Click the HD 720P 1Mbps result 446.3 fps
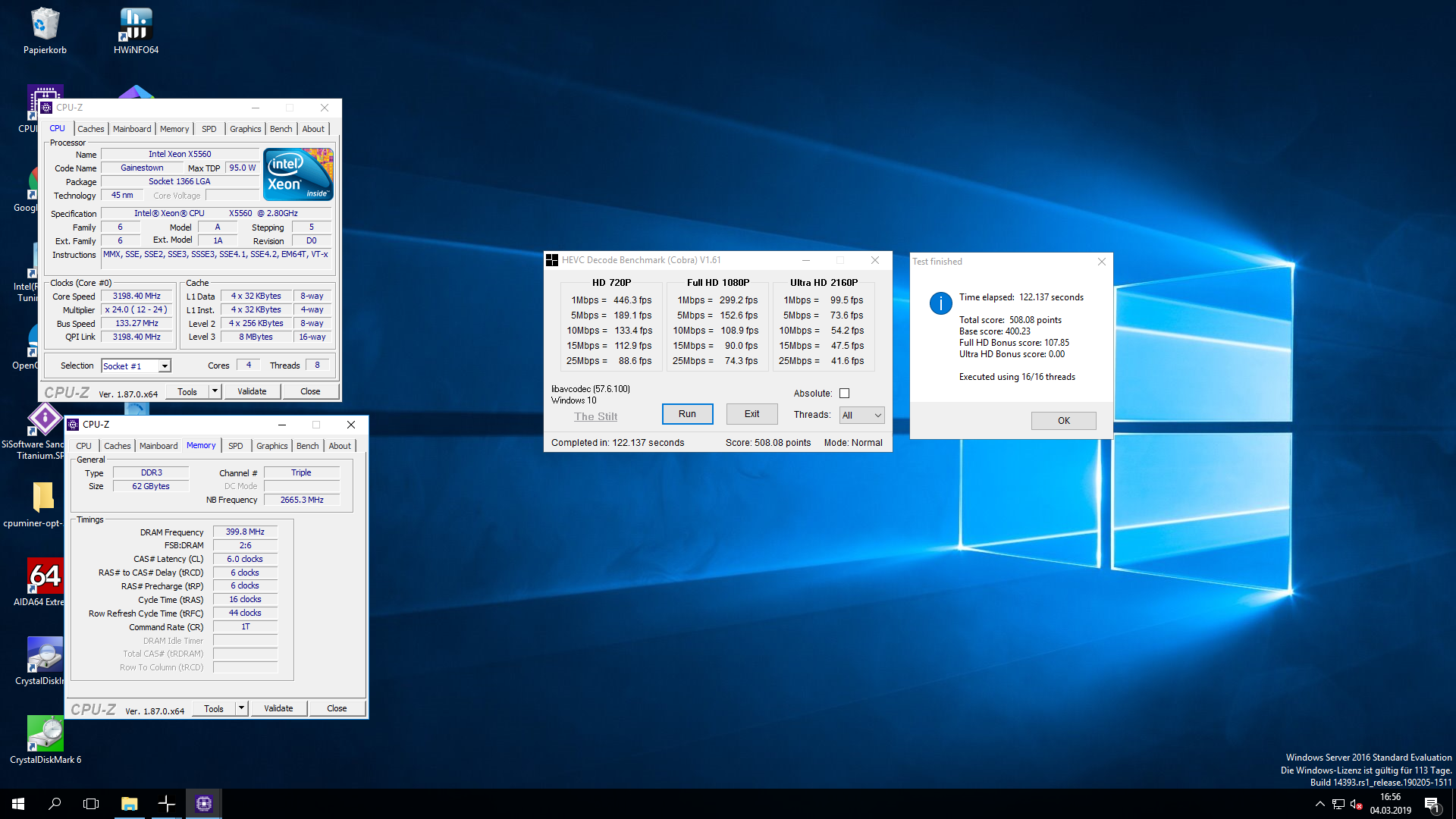 632,300
